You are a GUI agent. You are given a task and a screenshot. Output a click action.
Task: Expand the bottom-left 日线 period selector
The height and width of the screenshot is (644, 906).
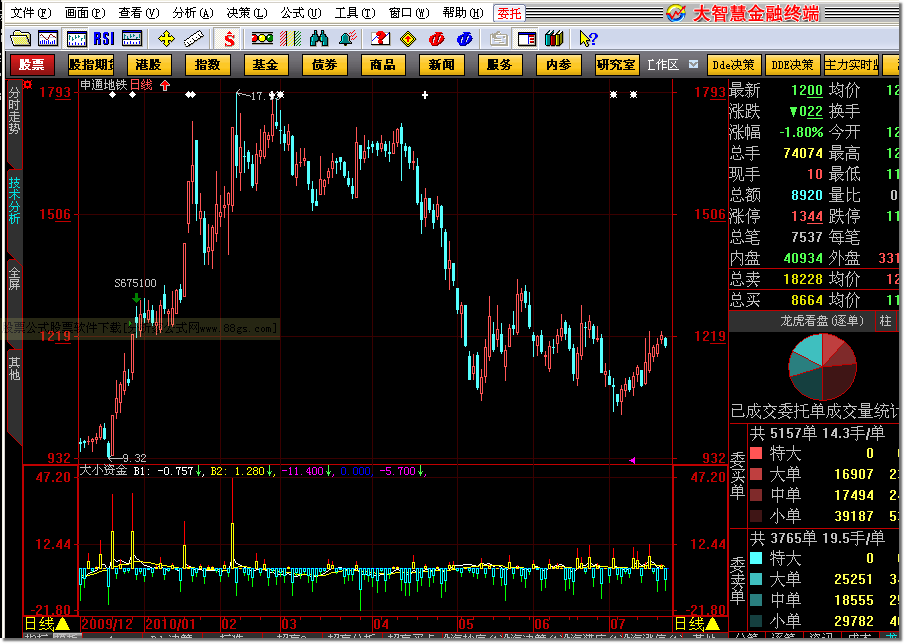[x=47, y=624]
